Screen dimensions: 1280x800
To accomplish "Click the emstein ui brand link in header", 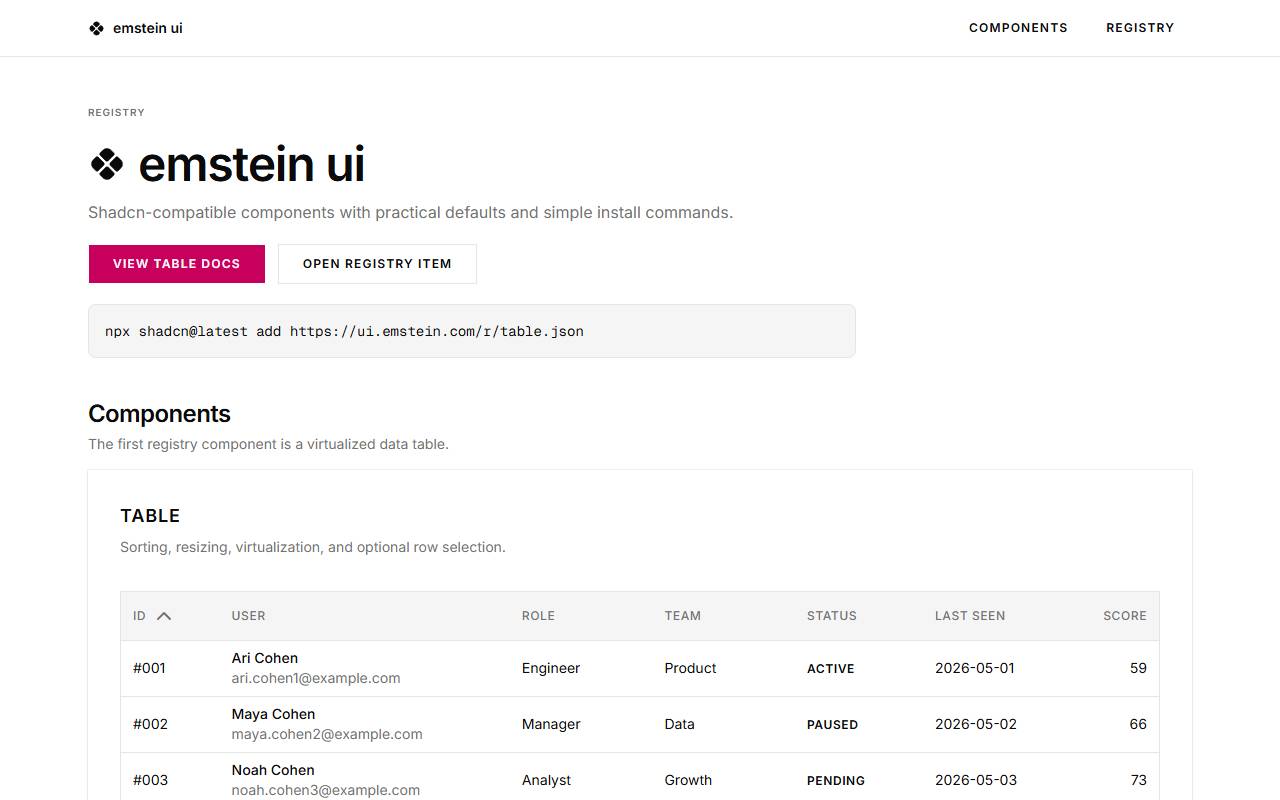I will (x=136, y=28).
